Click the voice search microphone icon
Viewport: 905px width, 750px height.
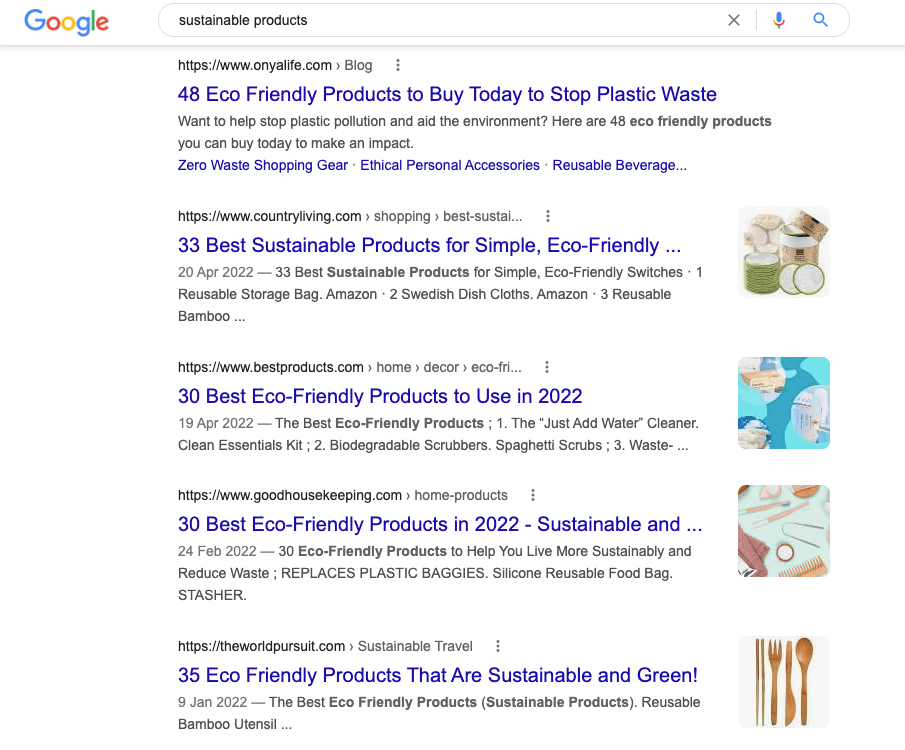click(779, 20)
